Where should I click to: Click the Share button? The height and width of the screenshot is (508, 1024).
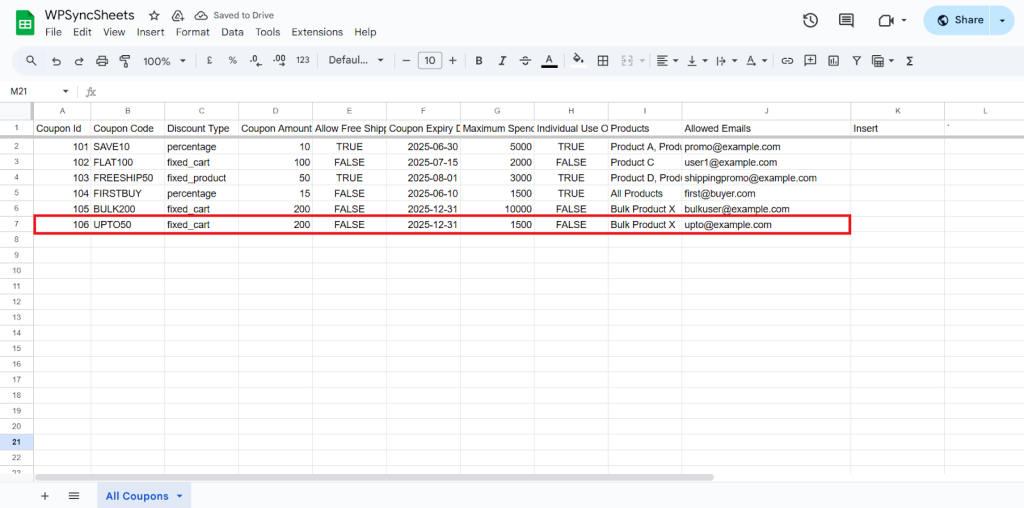coord(958,20)
